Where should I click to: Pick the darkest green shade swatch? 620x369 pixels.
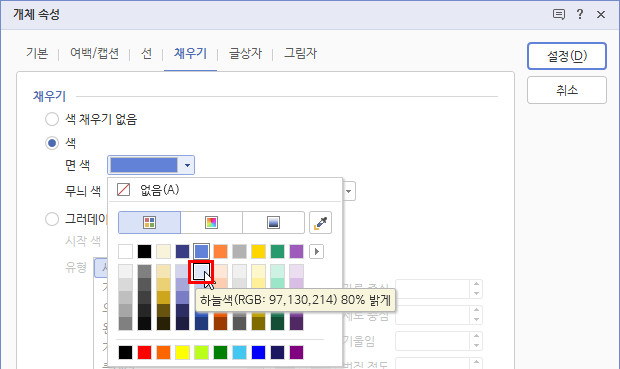click(277, 323)
